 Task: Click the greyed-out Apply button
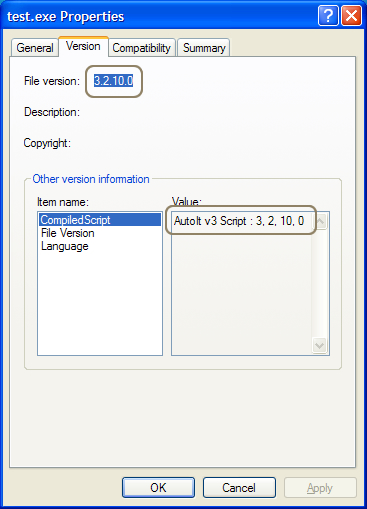320,488
